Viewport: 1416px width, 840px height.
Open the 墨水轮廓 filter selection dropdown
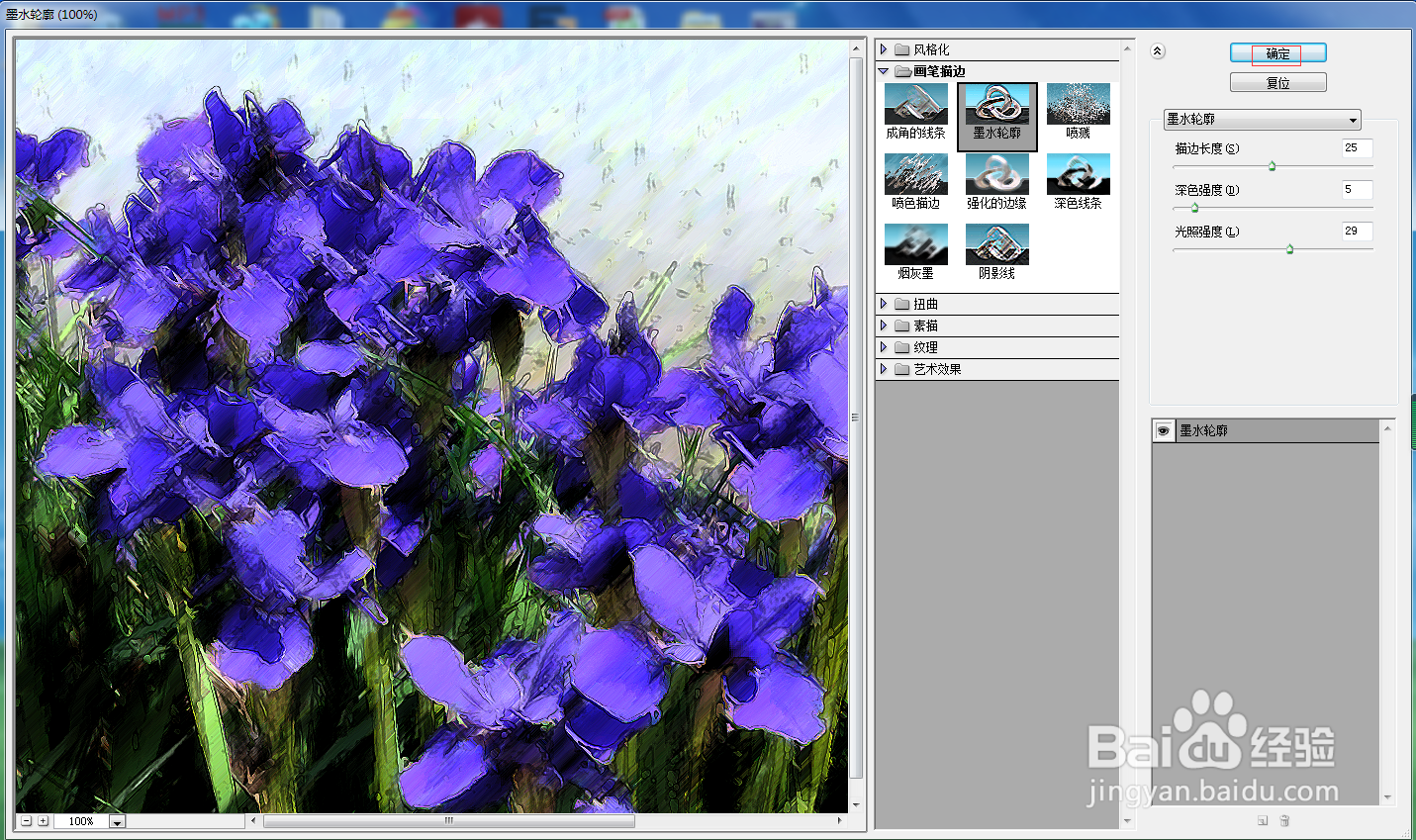1262,120
